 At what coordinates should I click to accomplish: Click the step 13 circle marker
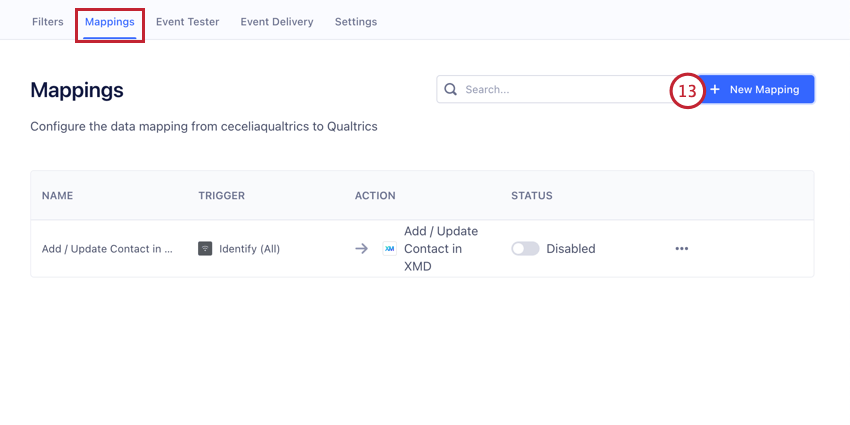tap(687, 90)
